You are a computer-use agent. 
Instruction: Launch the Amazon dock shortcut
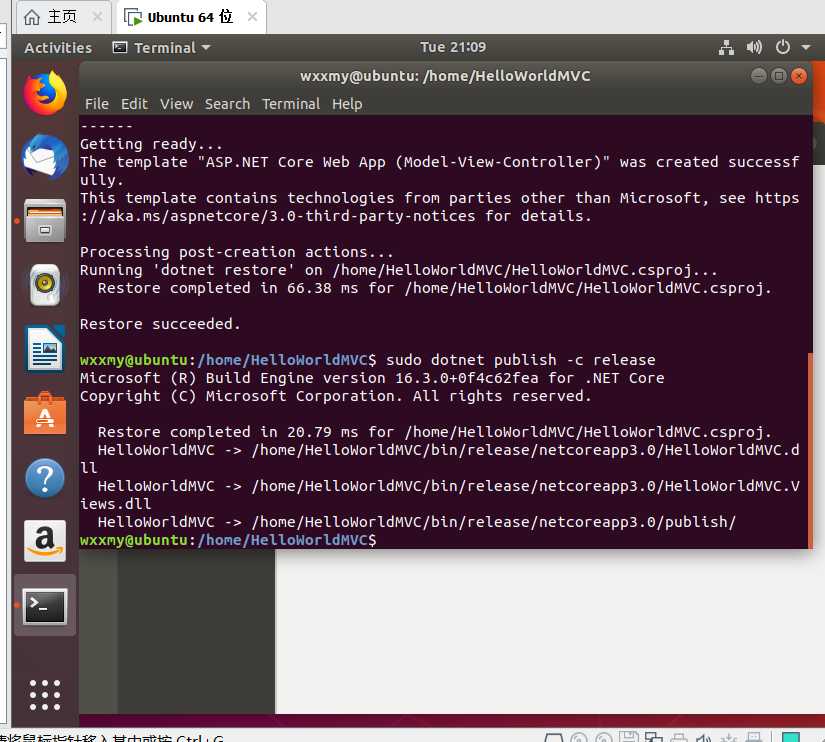[45, 541]
